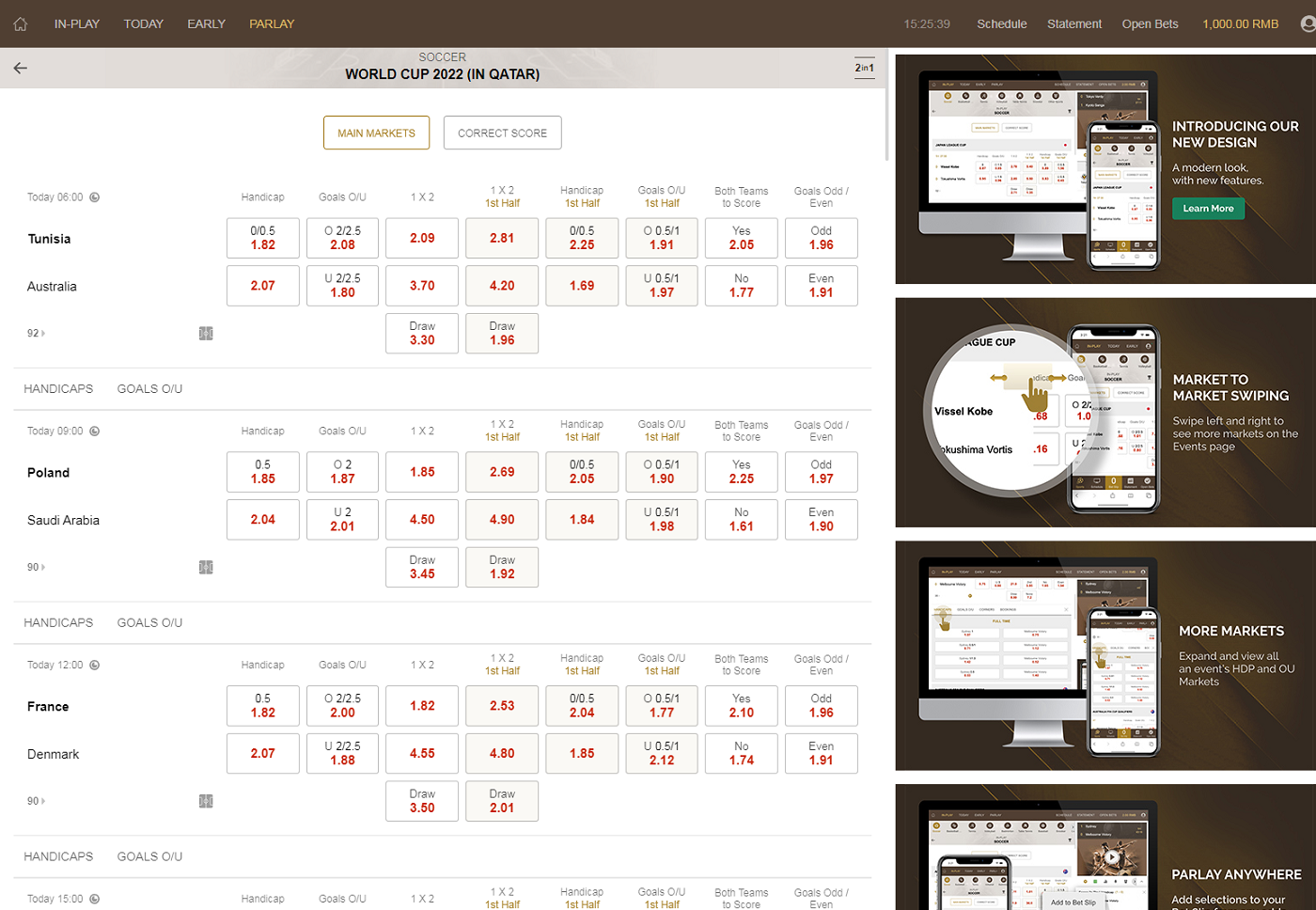Open the user account profile icon

(1308, 24)
